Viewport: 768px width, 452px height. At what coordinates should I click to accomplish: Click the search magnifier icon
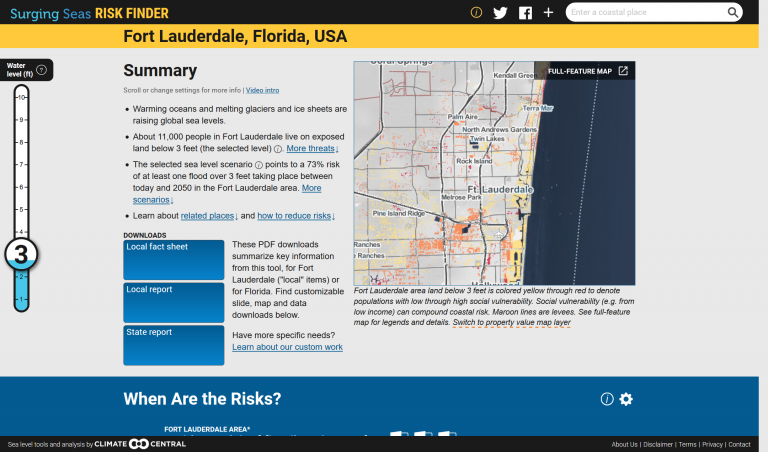click(x=733, y=13)
